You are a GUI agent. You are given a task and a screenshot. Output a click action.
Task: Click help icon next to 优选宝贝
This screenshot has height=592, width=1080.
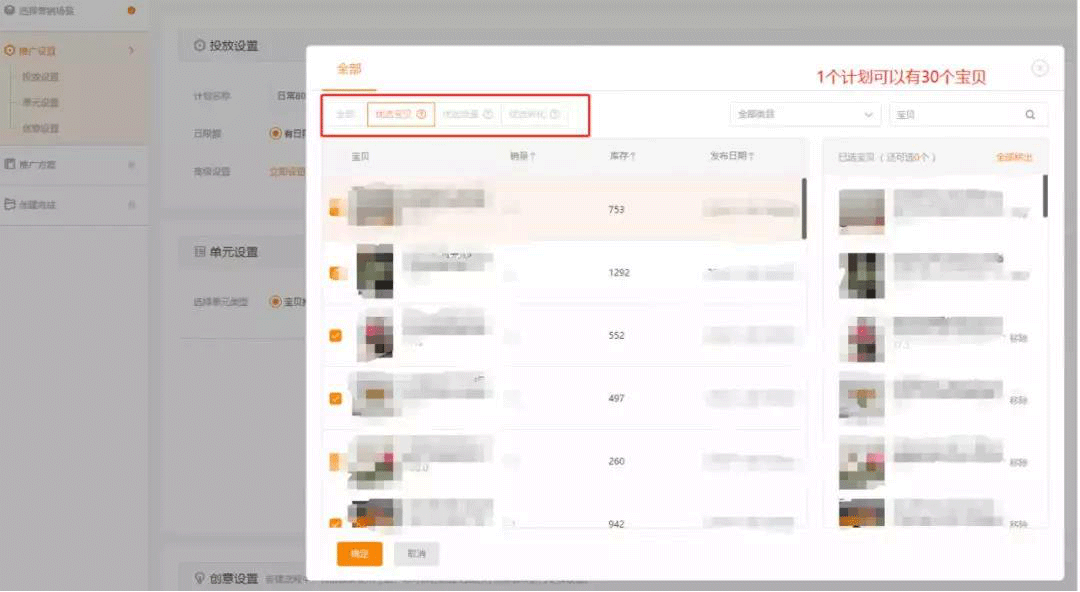(421, 115)
